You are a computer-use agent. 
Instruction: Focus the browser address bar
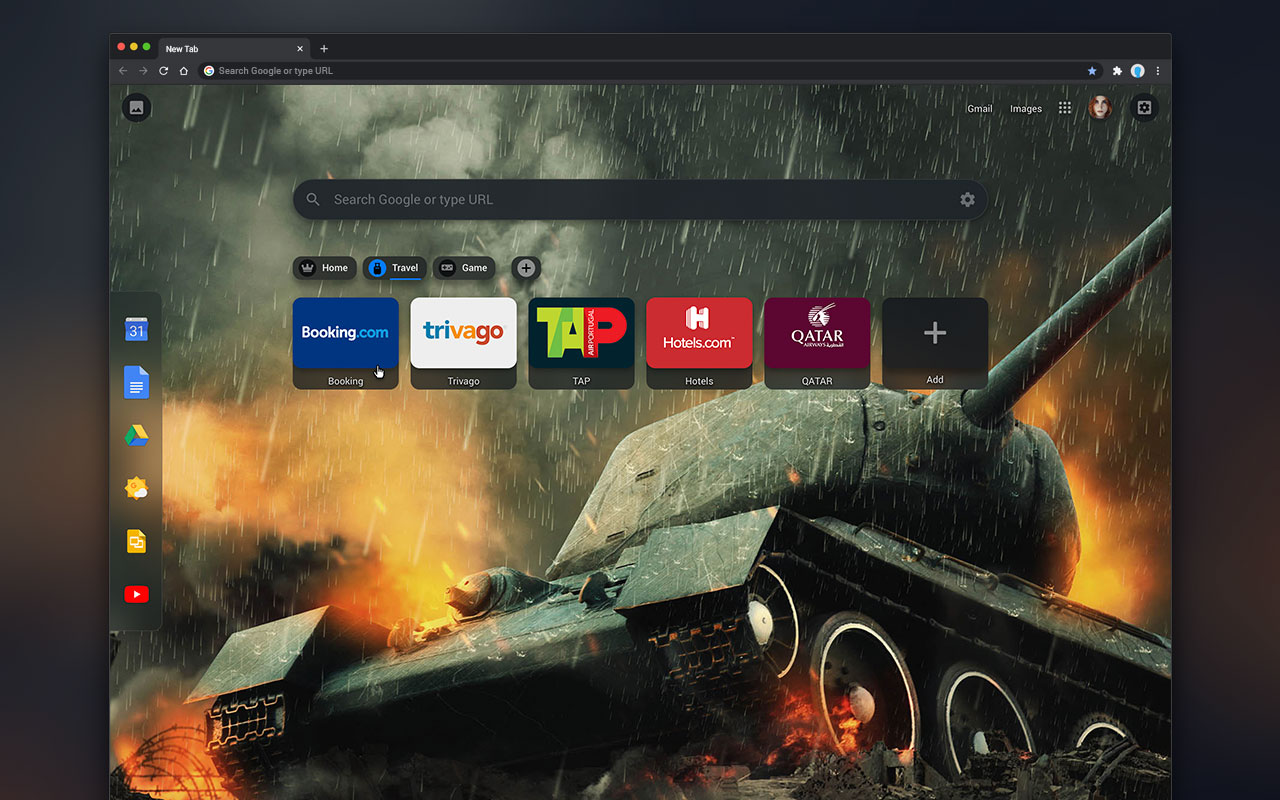(650, 71)
